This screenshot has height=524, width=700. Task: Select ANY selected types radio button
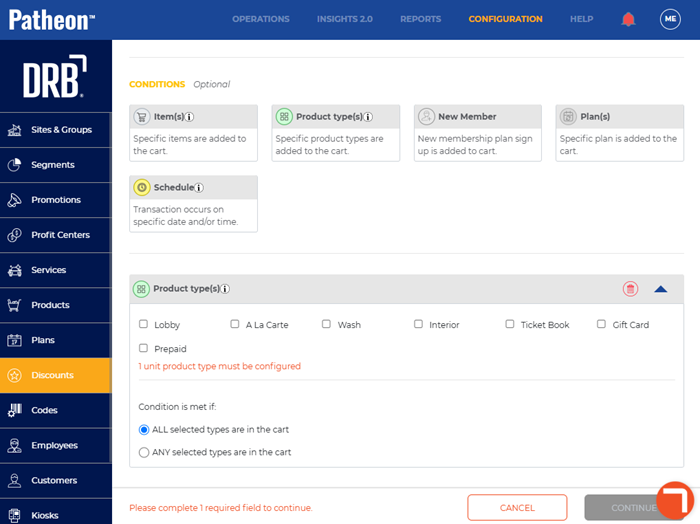point(144,453)
